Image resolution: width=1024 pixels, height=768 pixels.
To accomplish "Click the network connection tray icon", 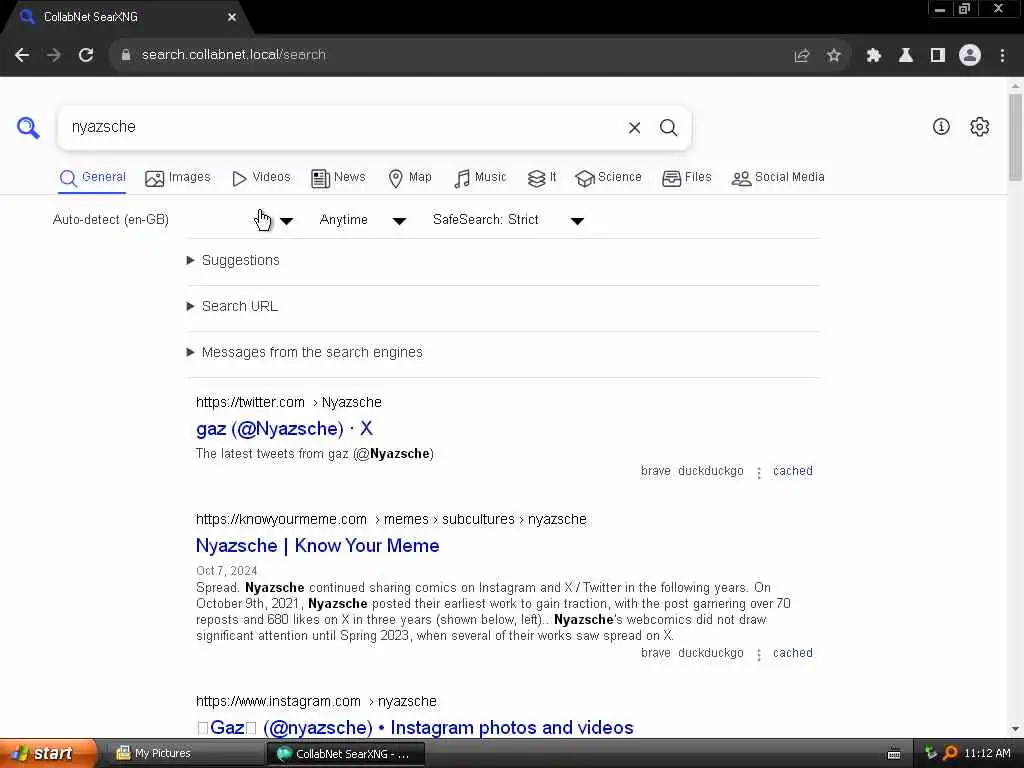I will (931, 754).
